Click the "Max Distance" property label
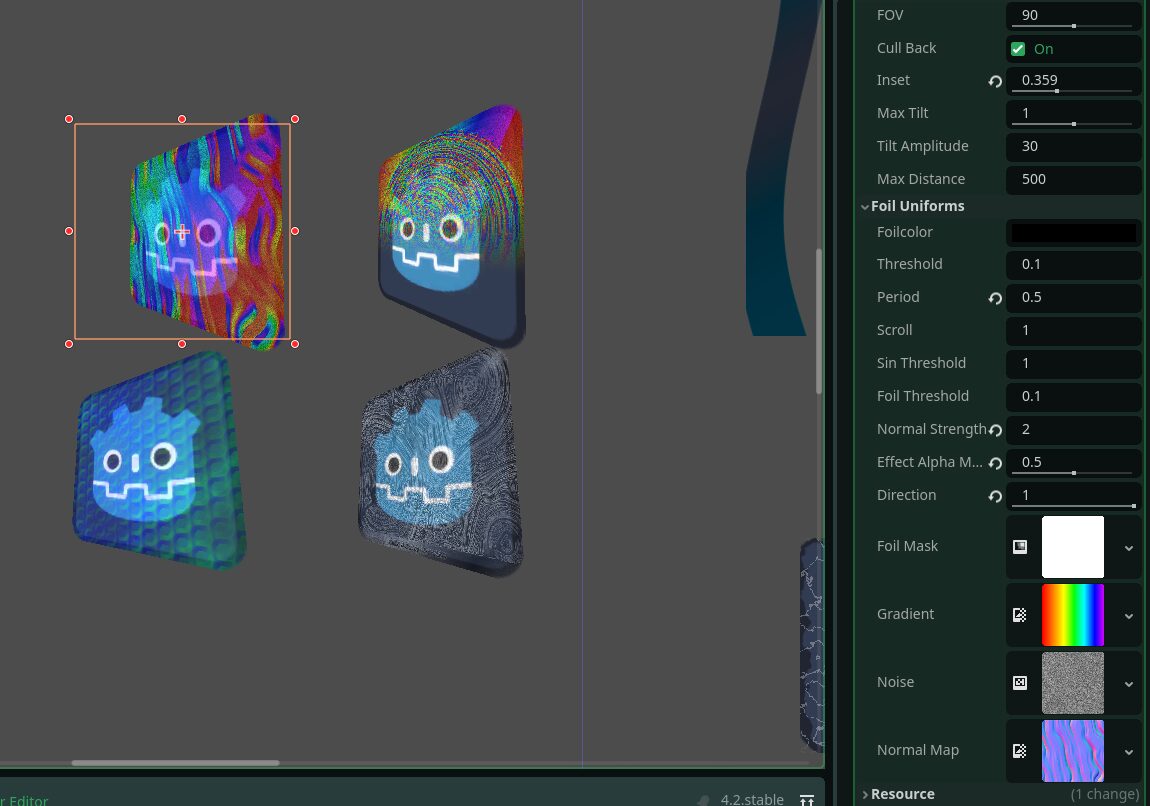The width and height of the screenshot is (1150, 806). click(920, 179)
